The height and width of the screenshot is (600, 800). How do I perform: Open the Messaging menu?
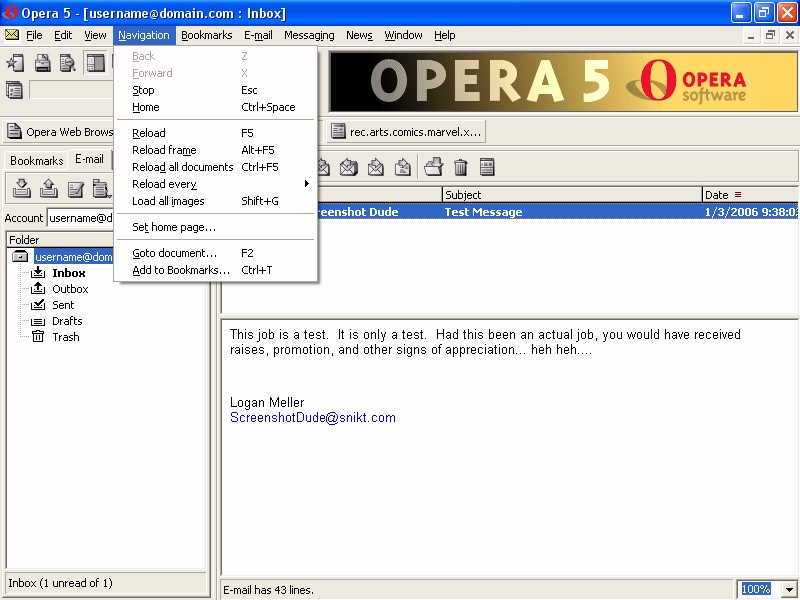pos(309,35)
